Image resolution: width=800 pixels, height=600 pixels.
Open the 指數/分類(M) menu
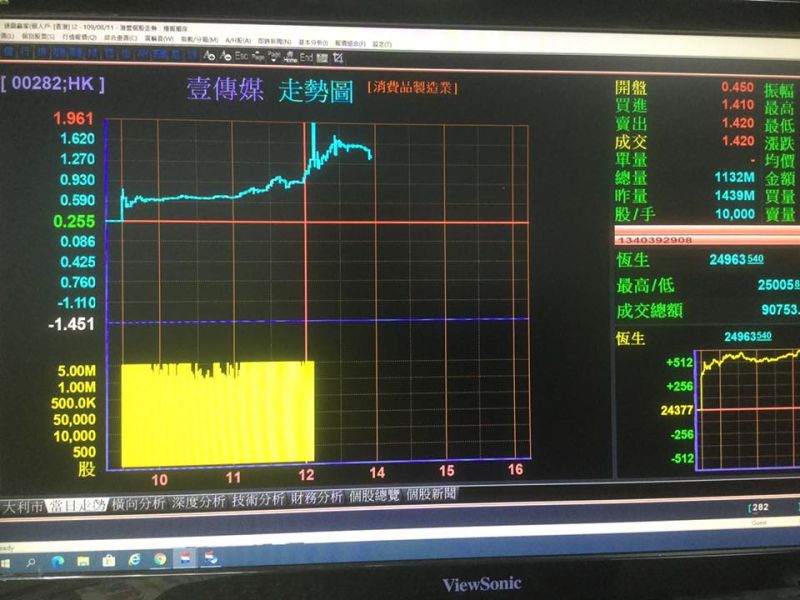click(199, 39)
